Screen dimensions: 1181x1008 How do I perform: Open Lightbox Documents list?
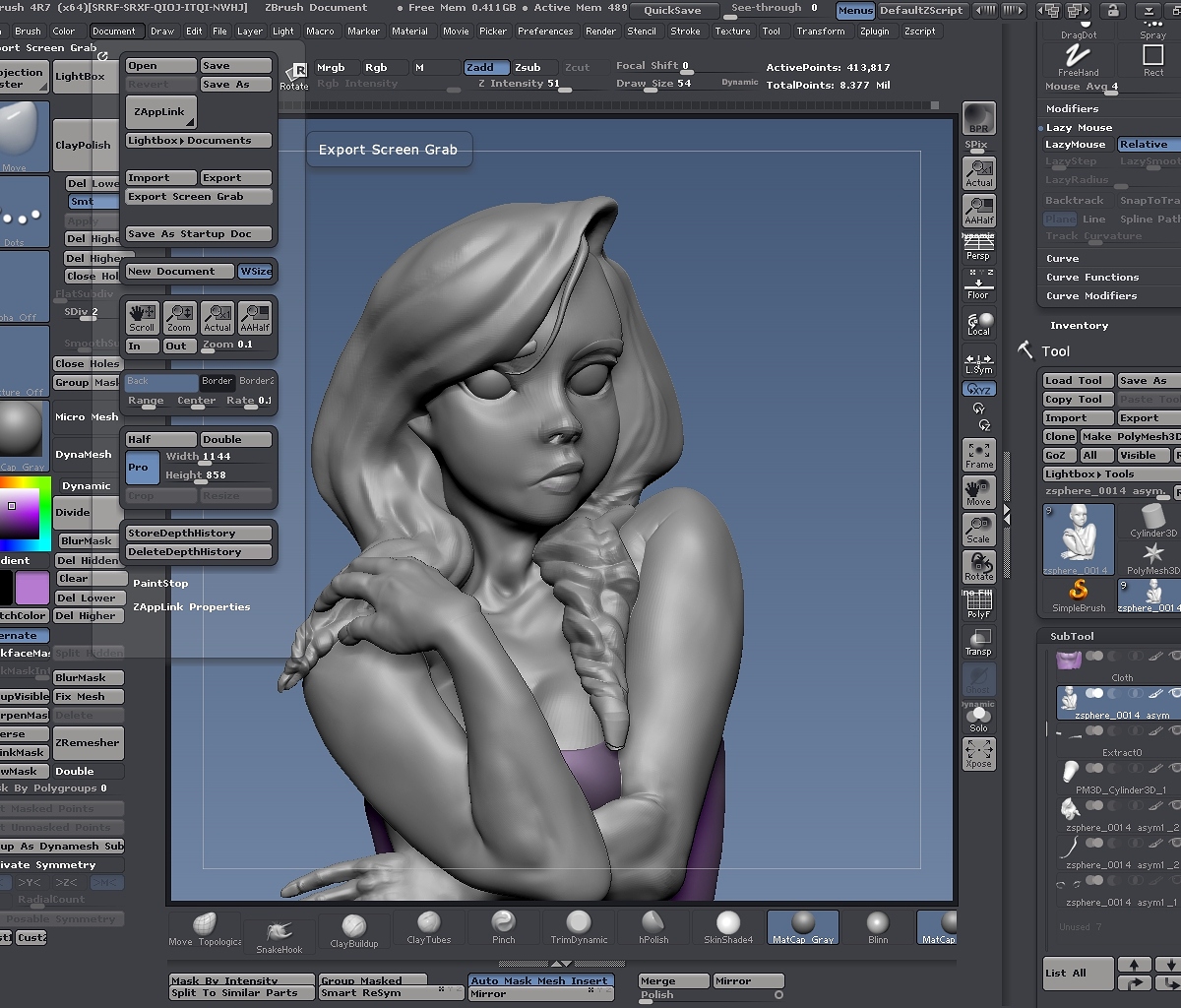coord(199,141)
